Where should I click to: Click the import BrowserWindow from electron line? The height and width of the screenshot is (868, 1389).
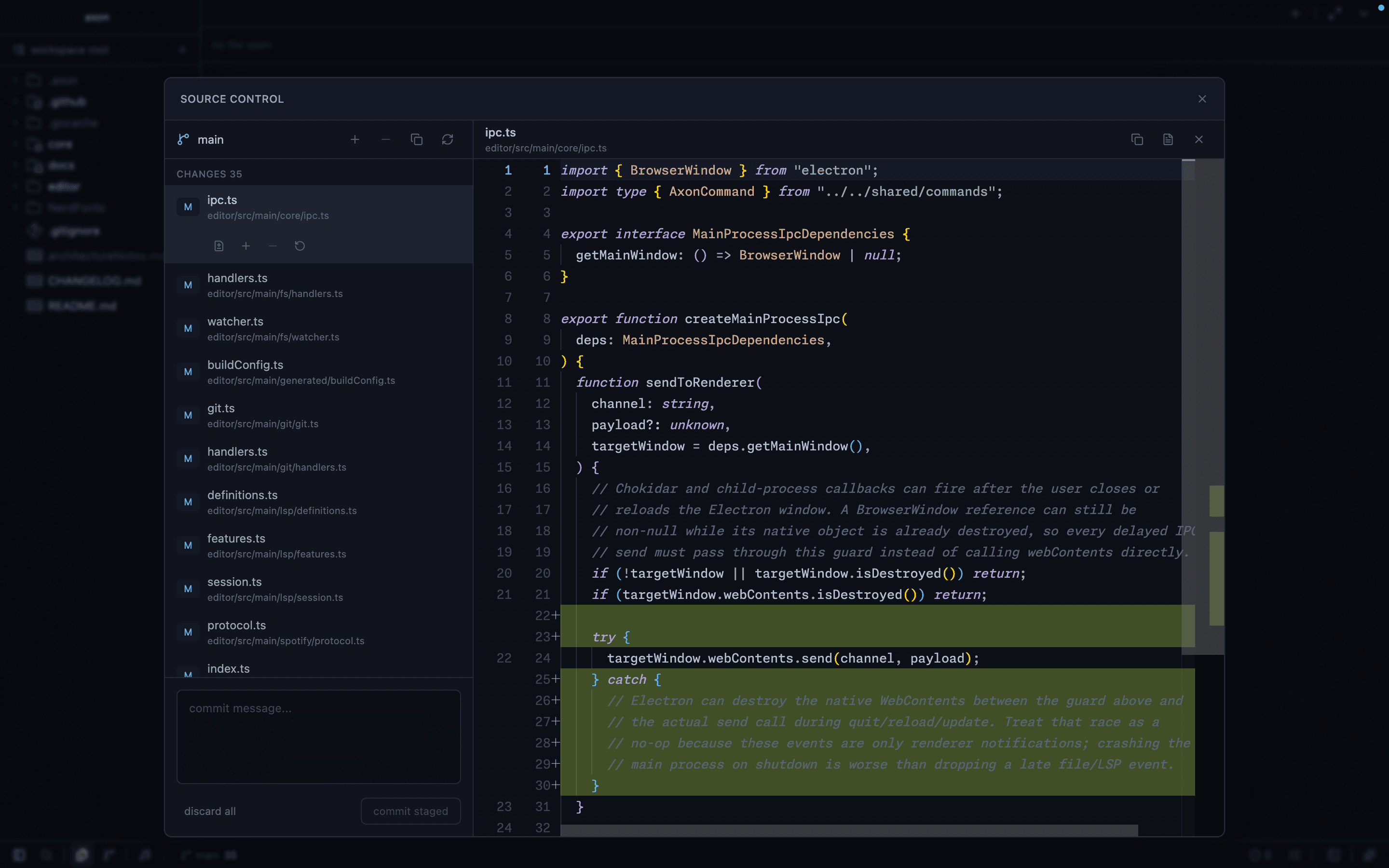[x=719, y=170]
